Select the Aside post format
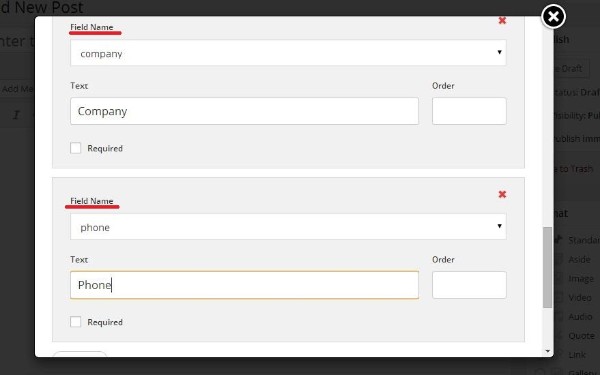The height and width of the screenshot is (375, 600). (579, 259)
